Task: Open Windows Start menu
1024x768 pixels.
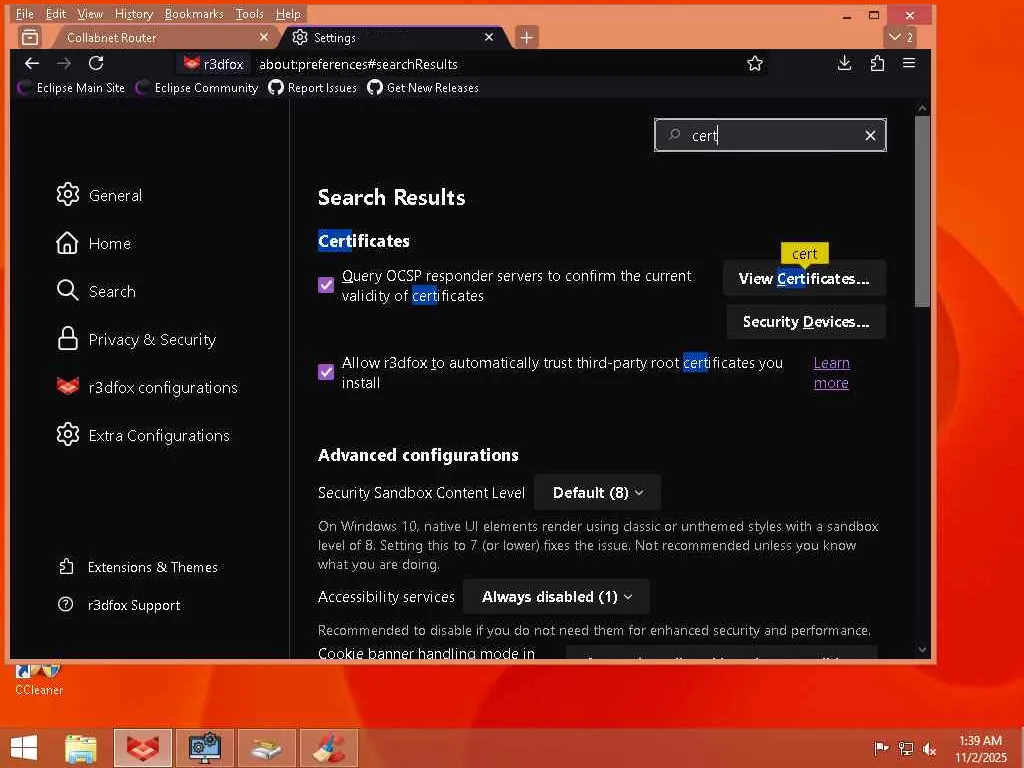Action: pyautogui.click(x=24, y=748)
